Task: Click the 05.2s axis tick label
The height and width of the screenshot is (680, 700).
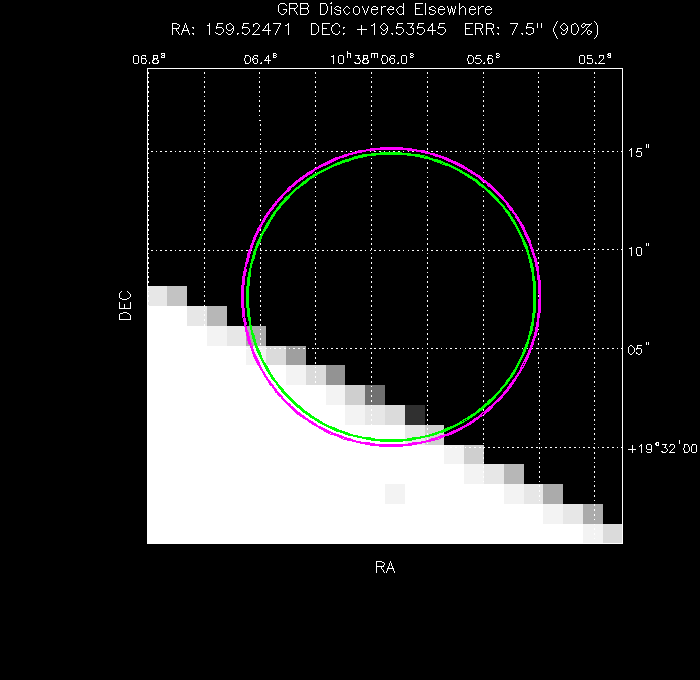Action: click(595, 59)
